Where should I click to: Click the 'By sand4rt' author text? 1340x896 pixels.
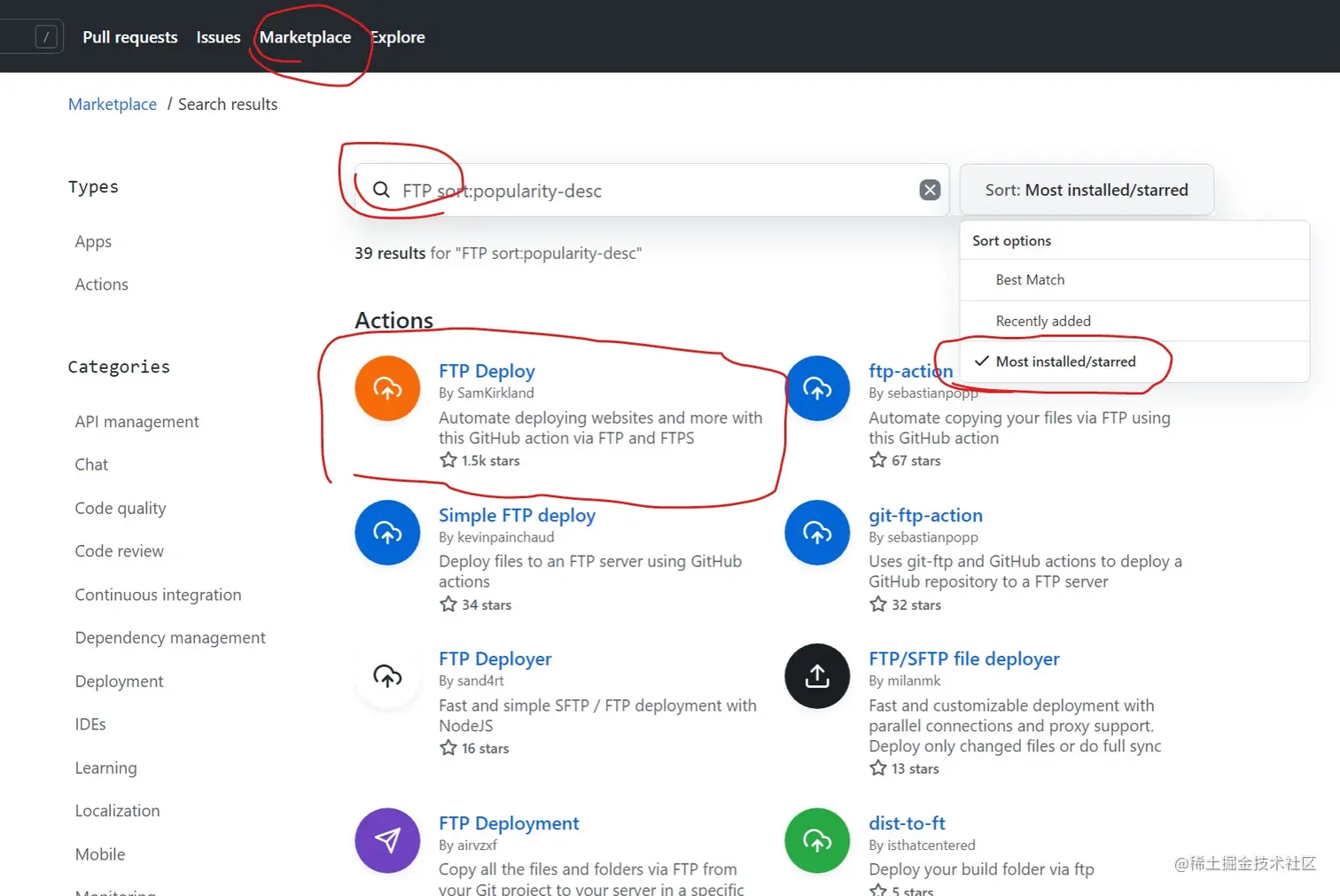471,681
